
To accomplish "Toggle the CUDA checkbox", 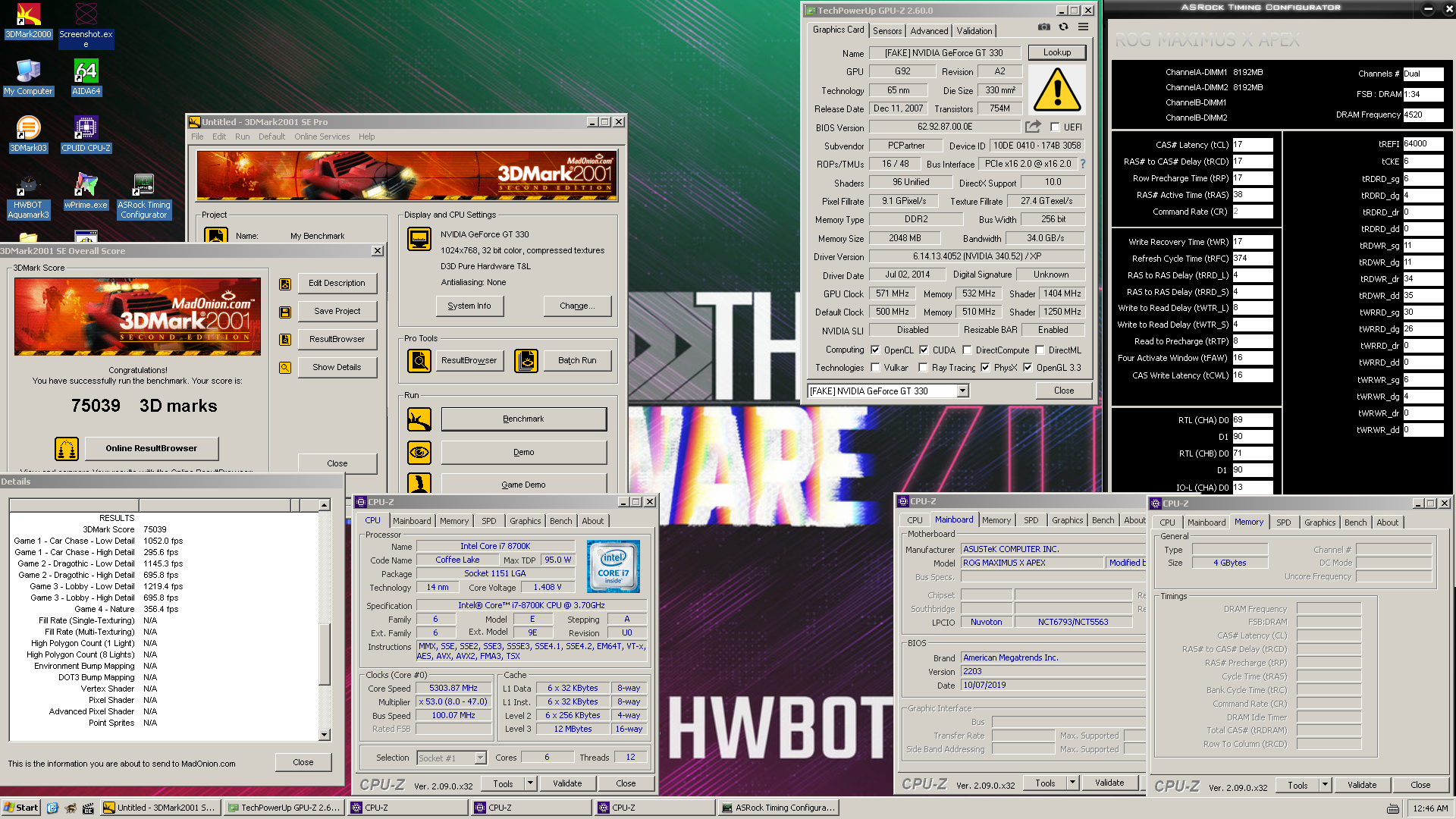I will click(924, 350).
